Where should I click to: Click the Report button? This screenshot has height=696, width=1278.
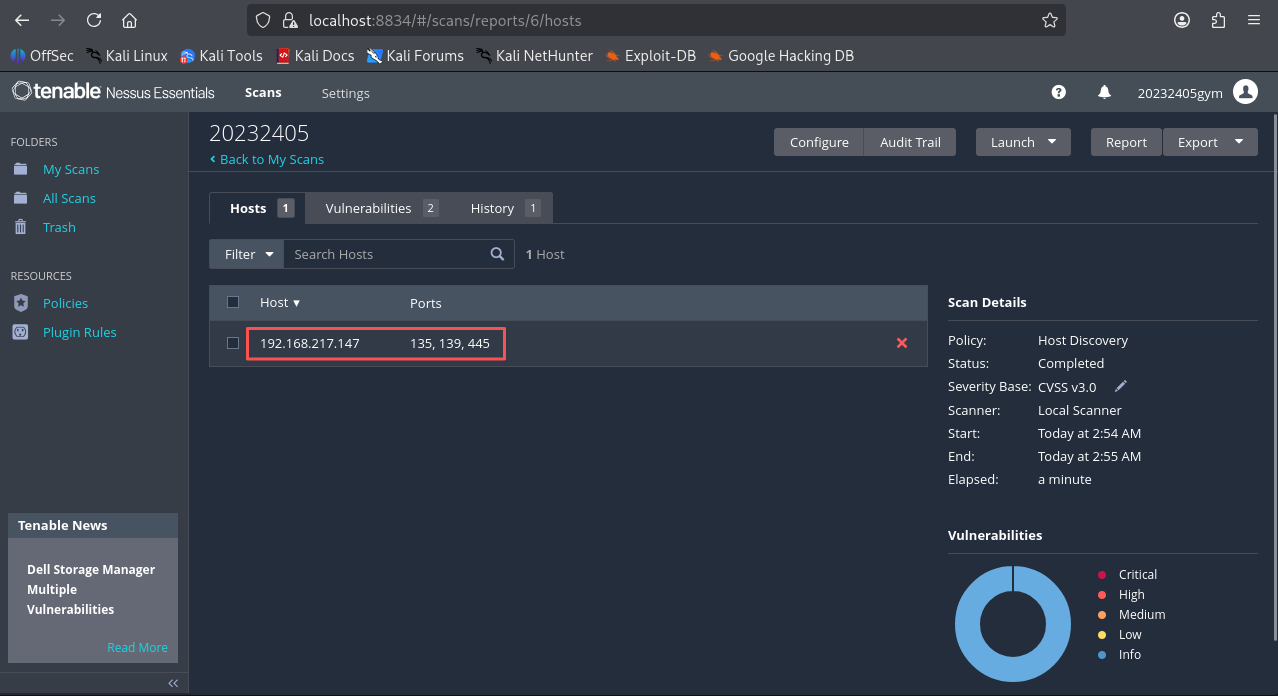1126,142
